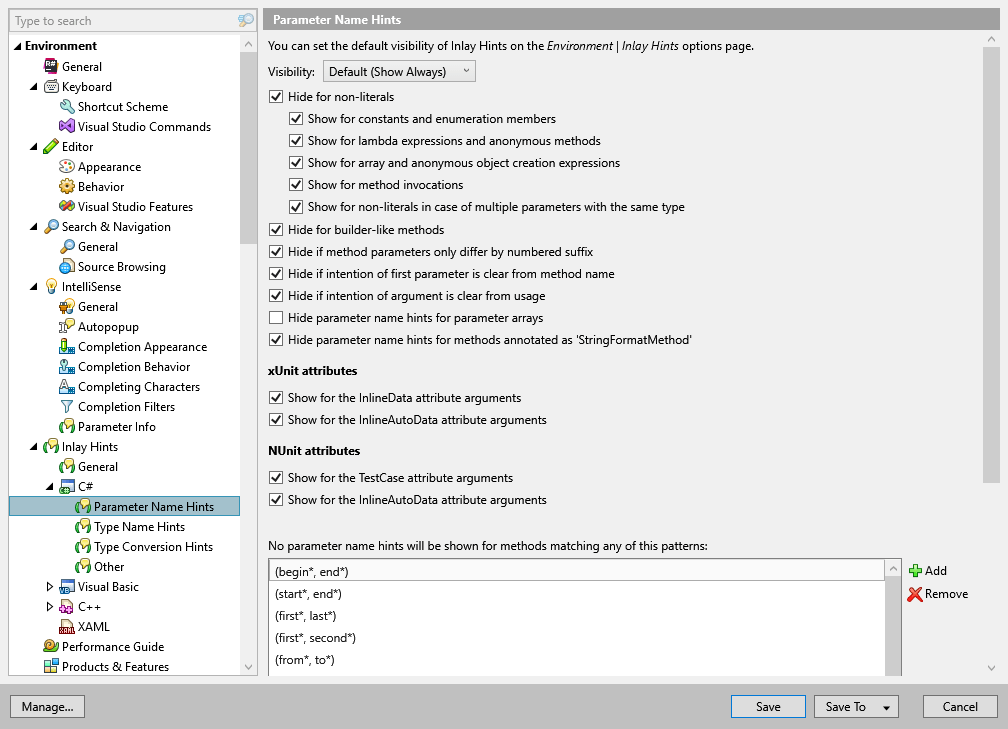Uncheck Hide for builder-like methods

[x=276, y=230]
